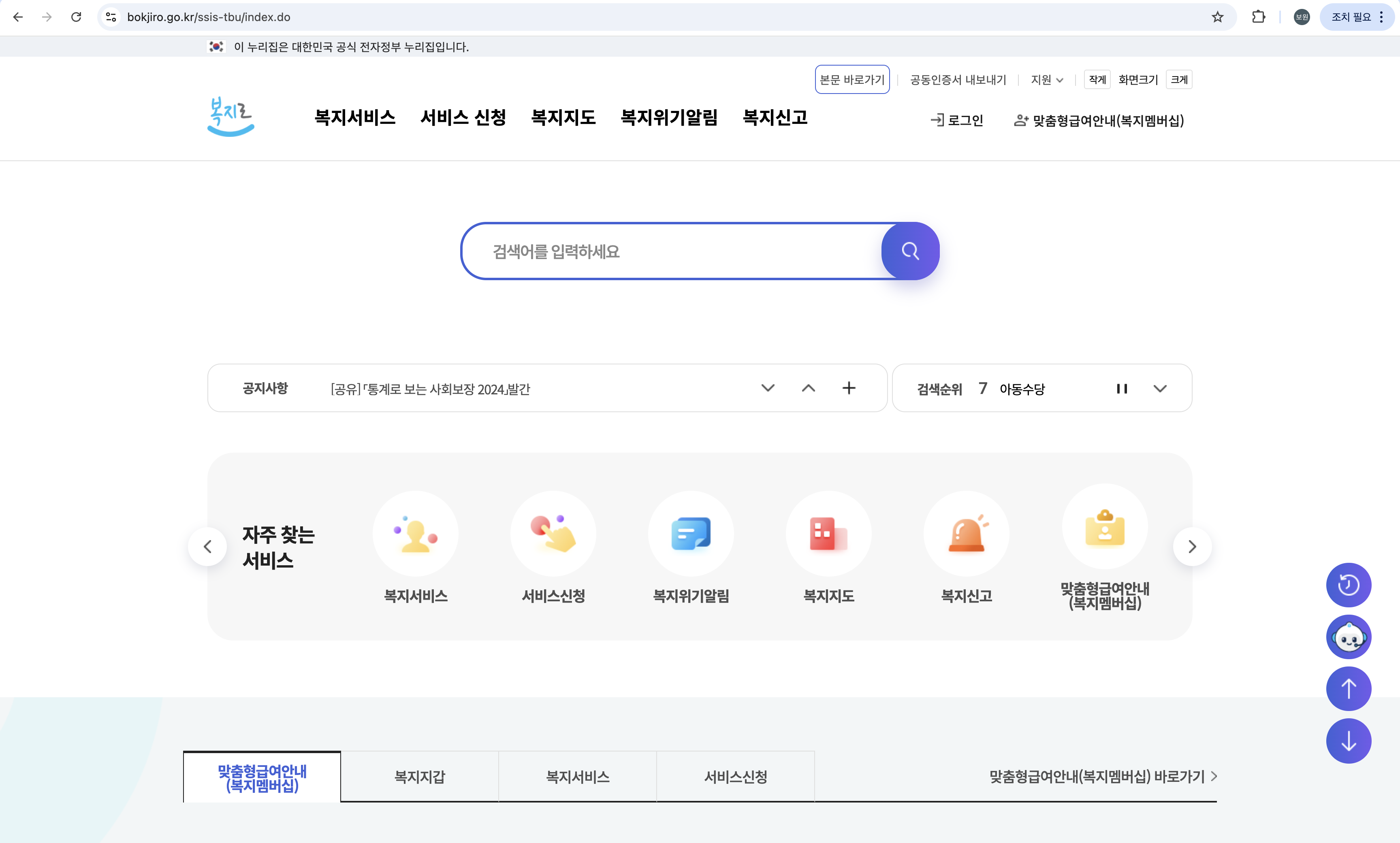Expand the 검색순위 ranking list
The height and width of the screenshot is (843, 1400).
1160,389
